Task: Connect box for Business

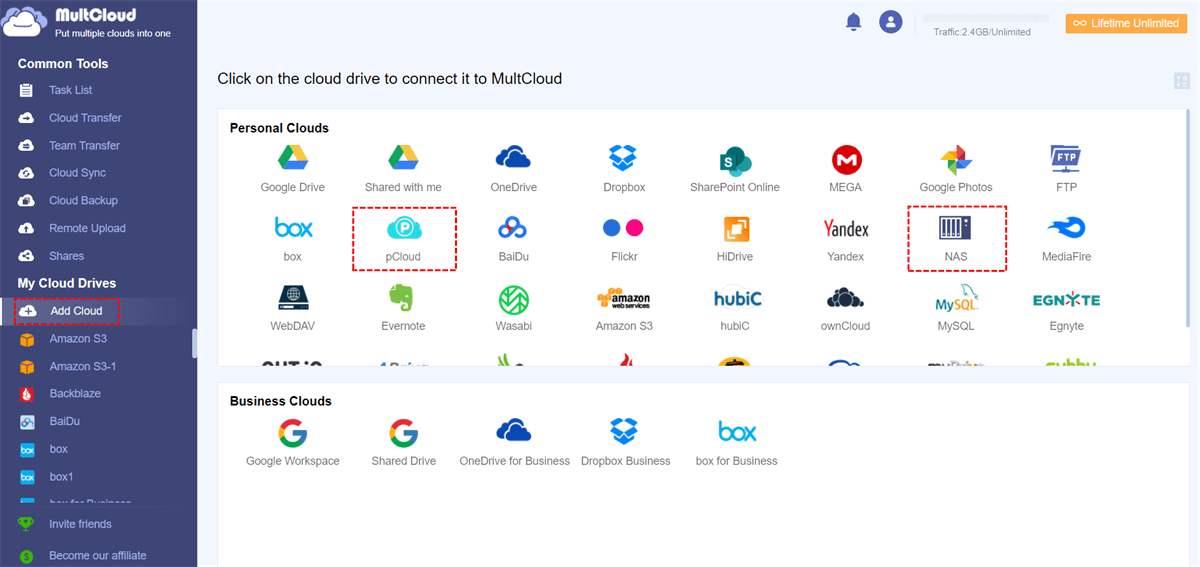Action: 736,443
